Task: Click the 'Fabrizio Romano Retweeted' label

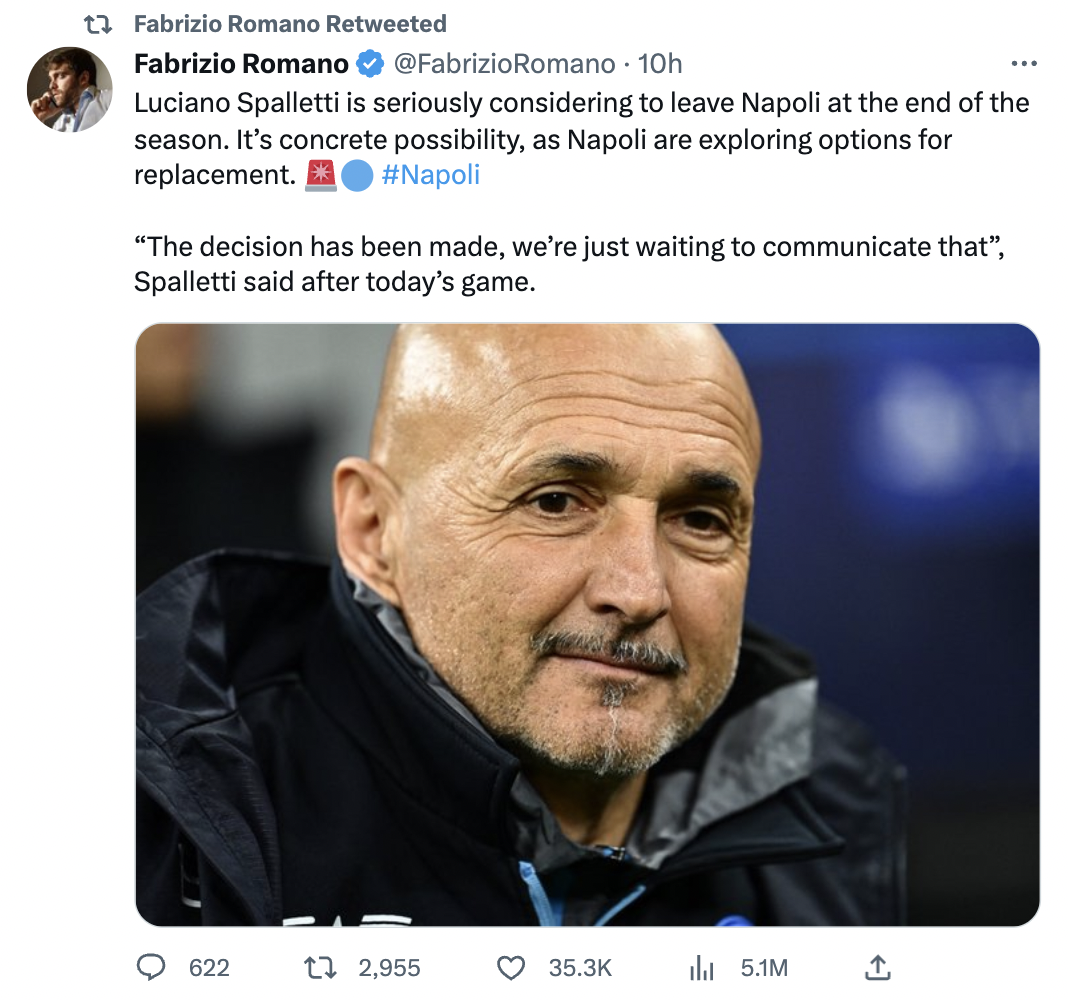Action: (290, 24)
